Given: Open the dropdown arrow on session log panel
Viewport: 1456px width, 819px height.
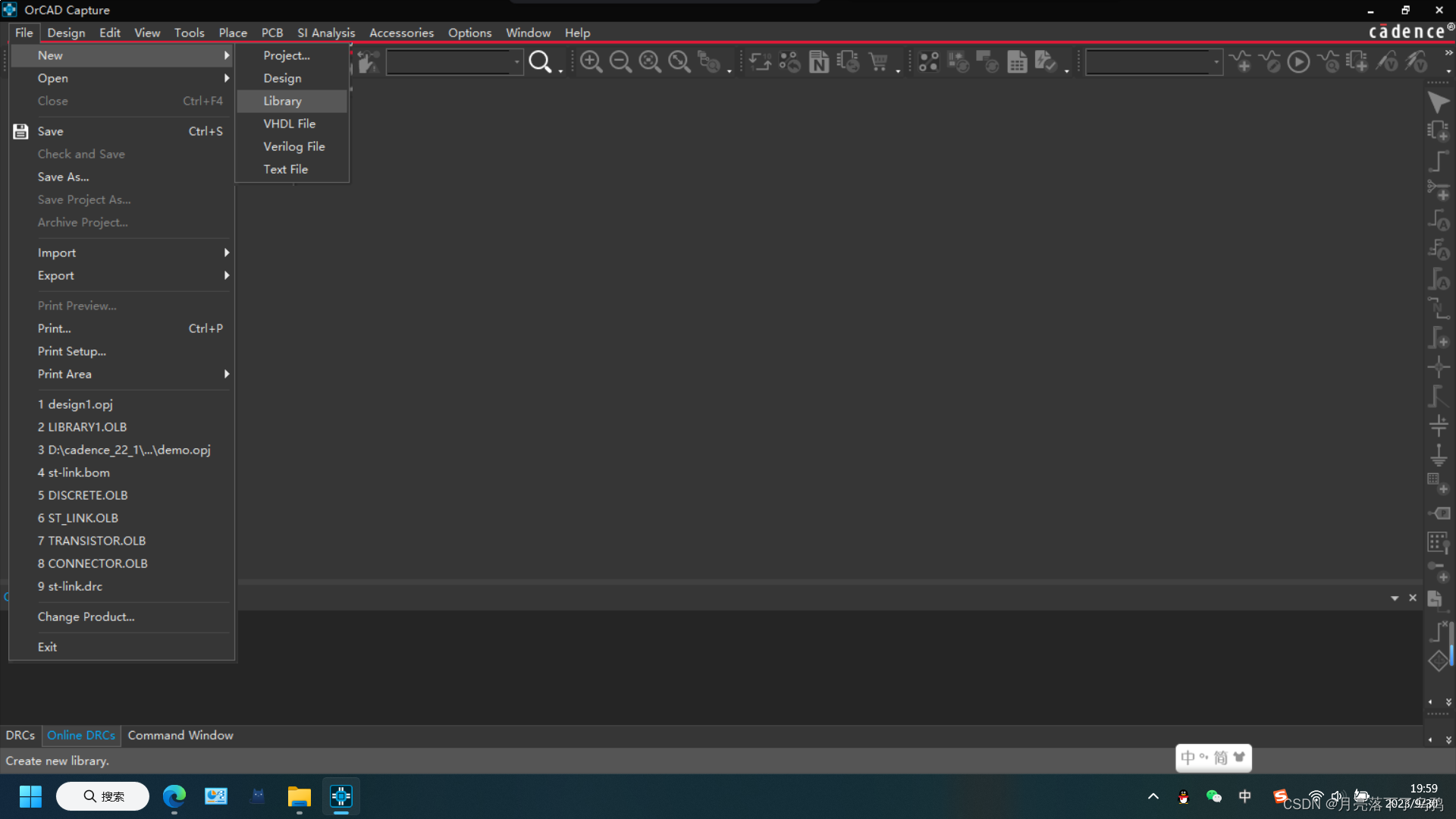Looking at the screenshot, I should click(x=1395, y=598).
